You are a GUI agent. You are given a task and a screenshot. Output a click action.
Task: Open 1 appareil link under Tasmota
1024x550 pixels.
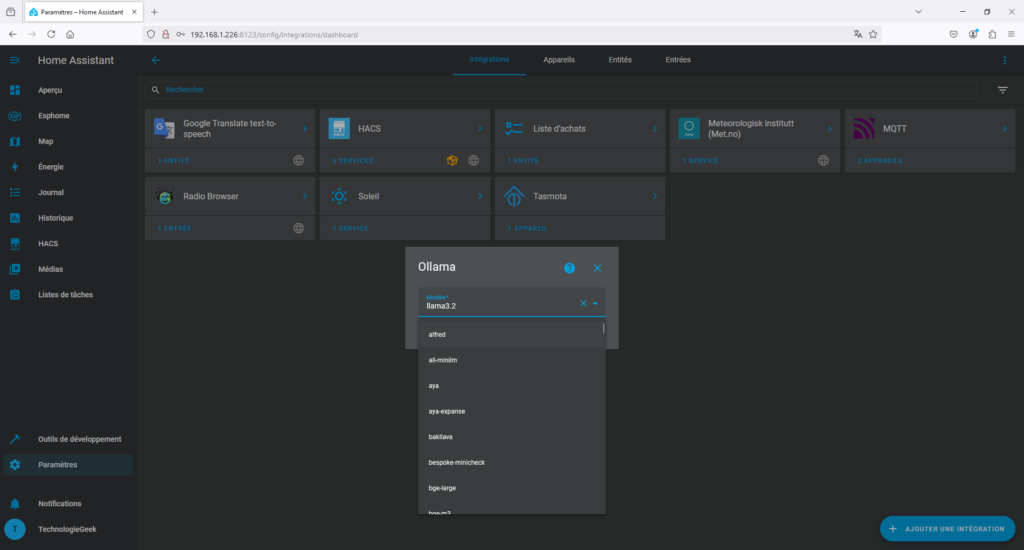click(528, 229)
